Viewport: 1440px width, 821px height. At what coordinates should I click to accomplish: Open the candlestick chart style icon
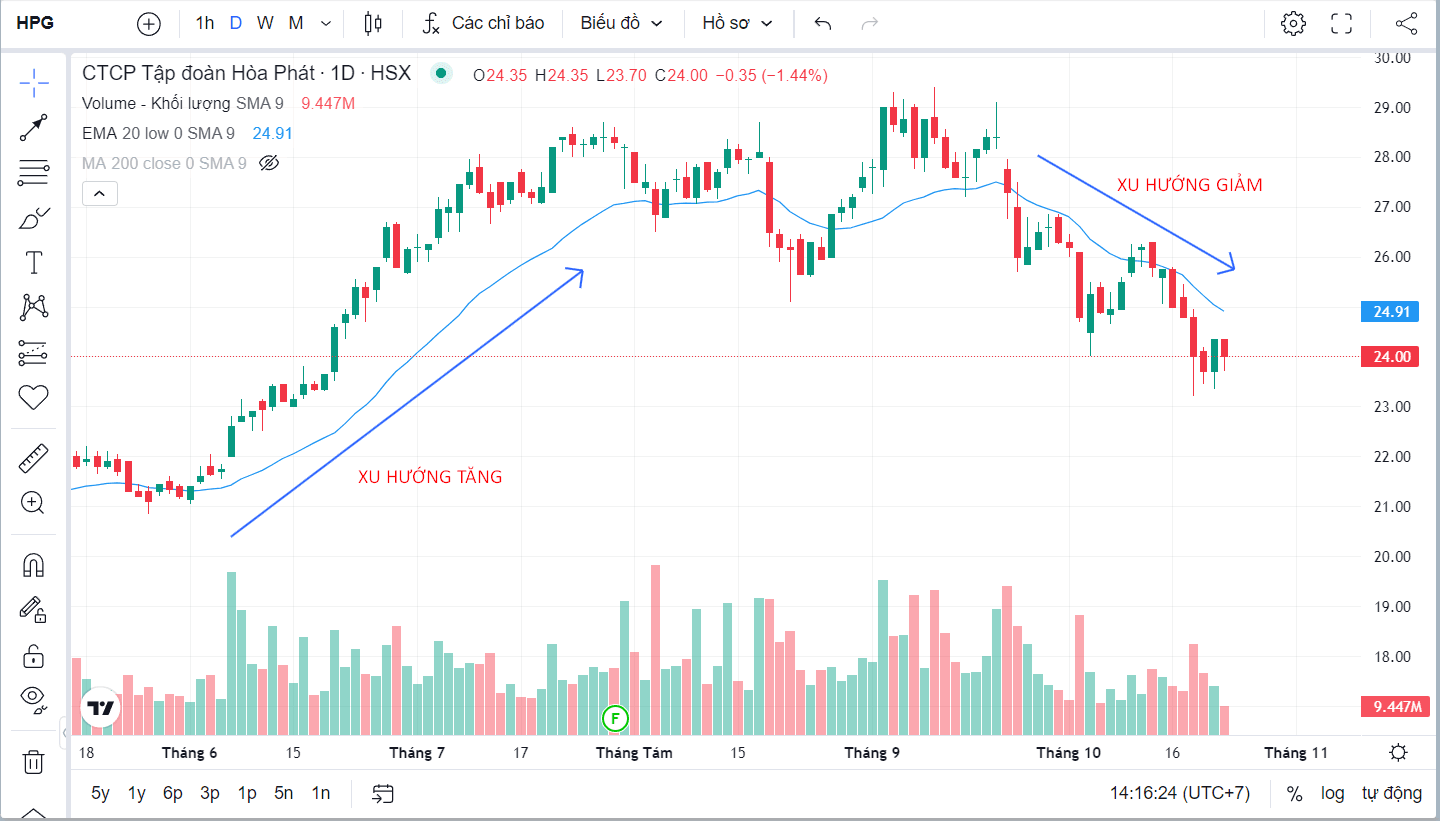point(374,23)
